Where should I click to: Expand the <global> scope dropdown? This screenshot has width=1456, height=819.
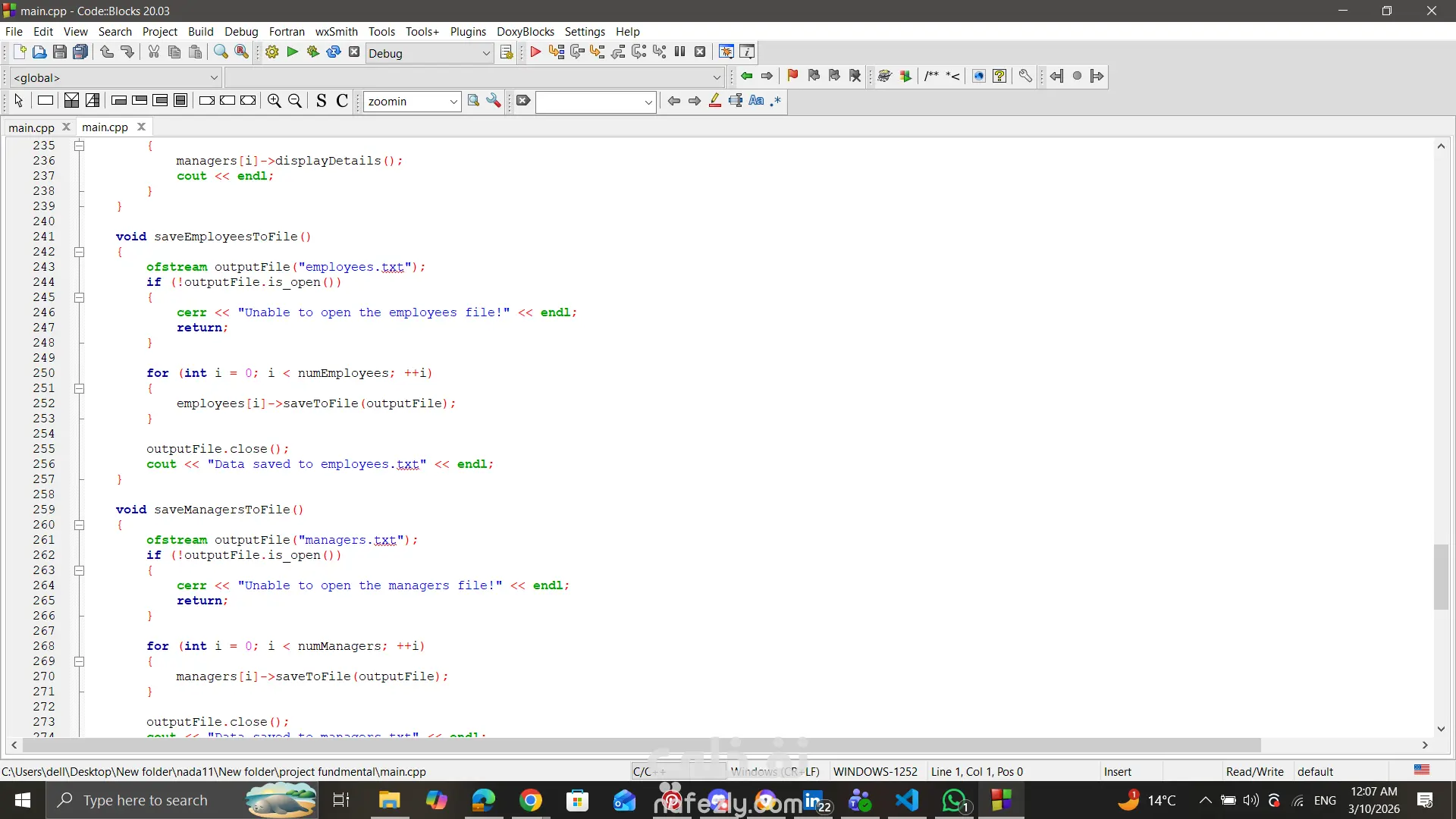(214, 77)
